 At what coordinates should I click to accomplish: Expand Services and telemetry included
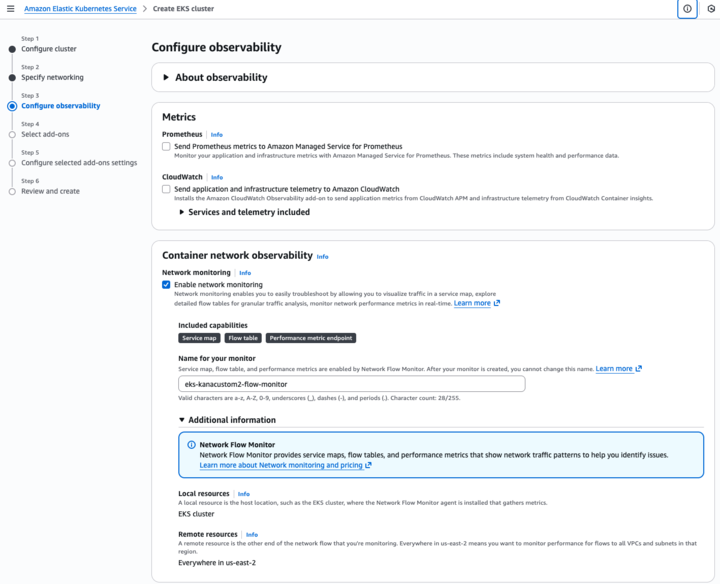[182, 212]
